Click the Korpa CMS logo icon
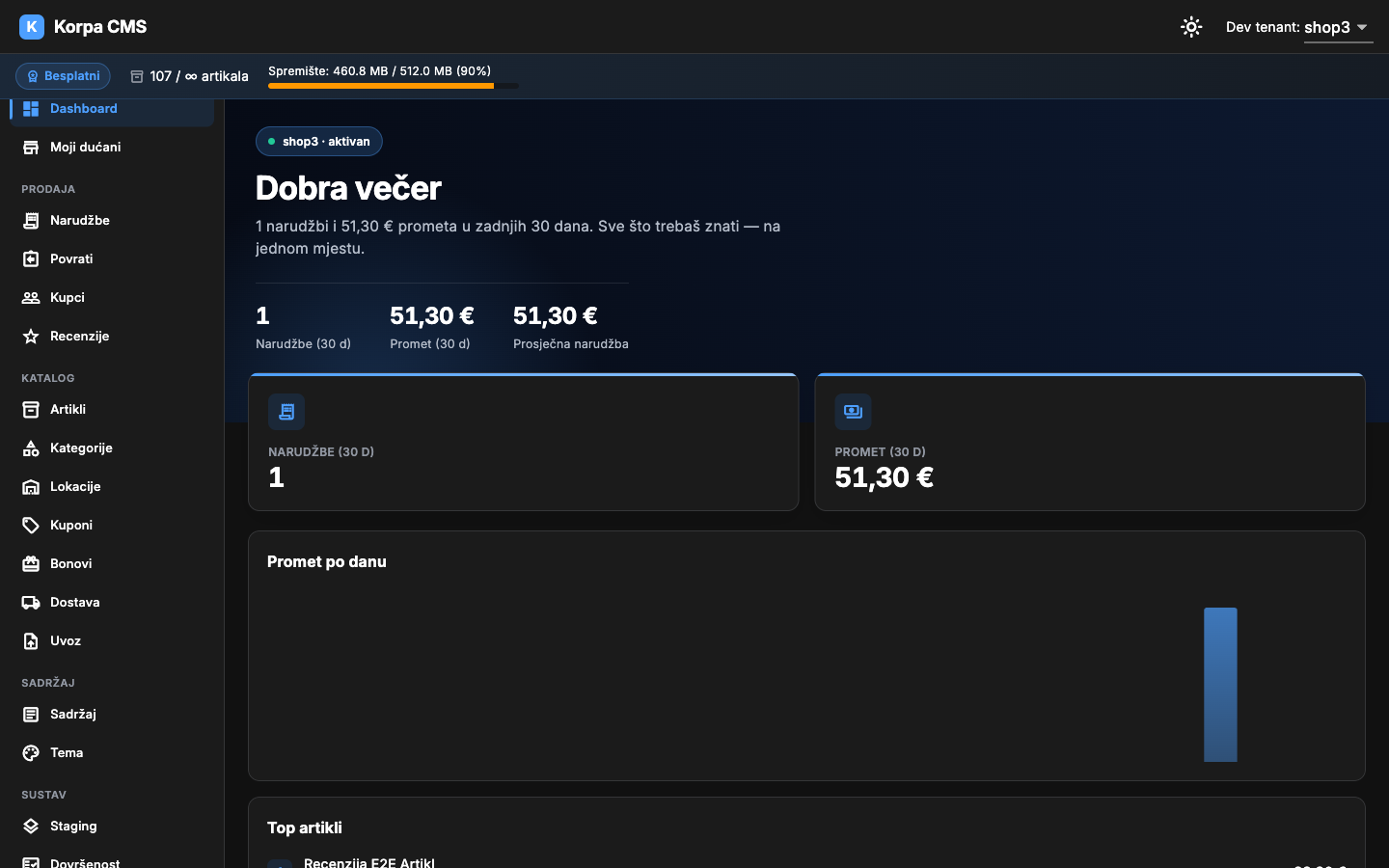The width and height of the screenshot is (1389, 868). (32, 27)
